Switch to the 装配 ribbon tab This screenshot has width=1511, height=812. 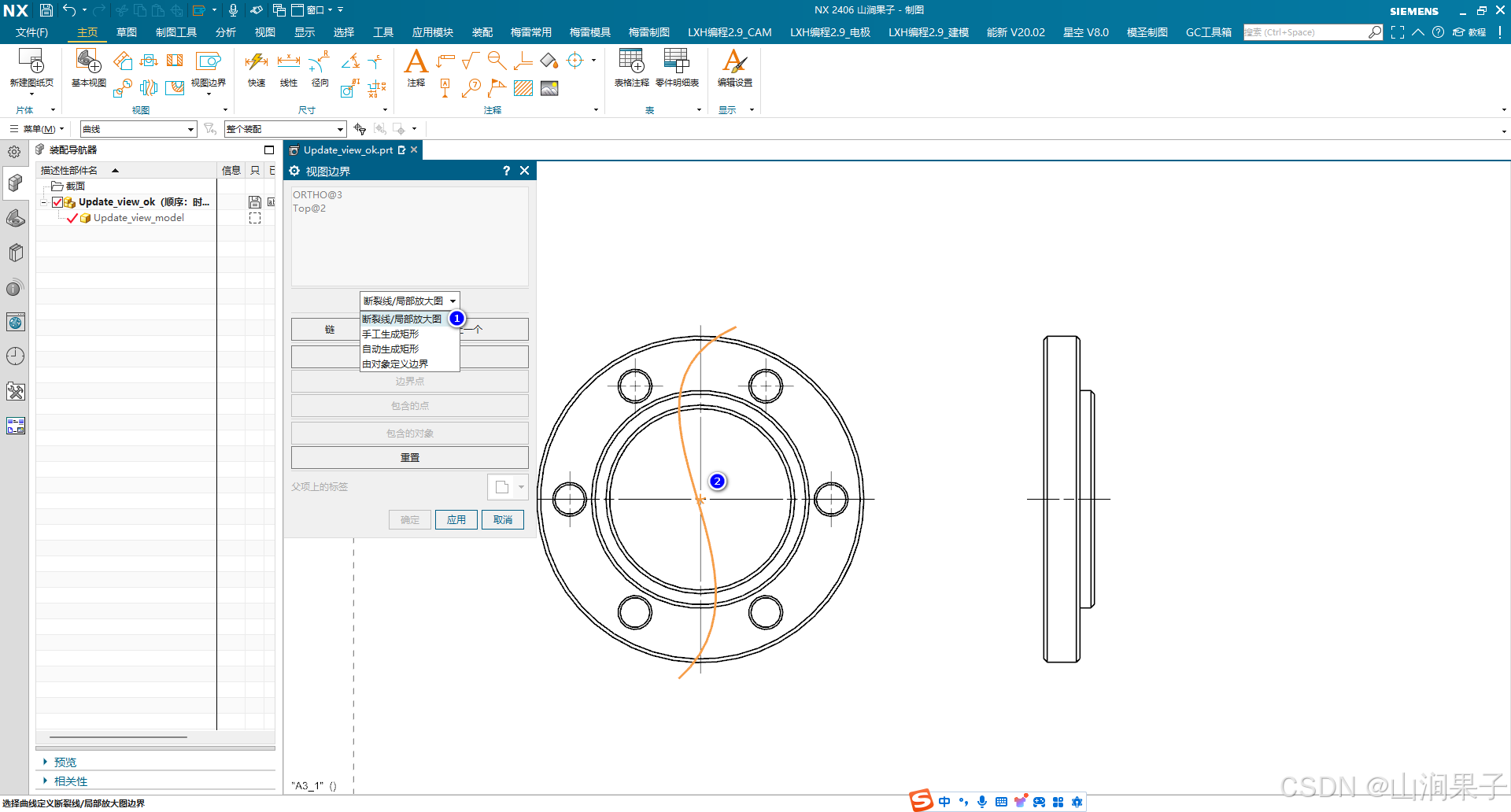pyautogui.click(x=482, y=32)
